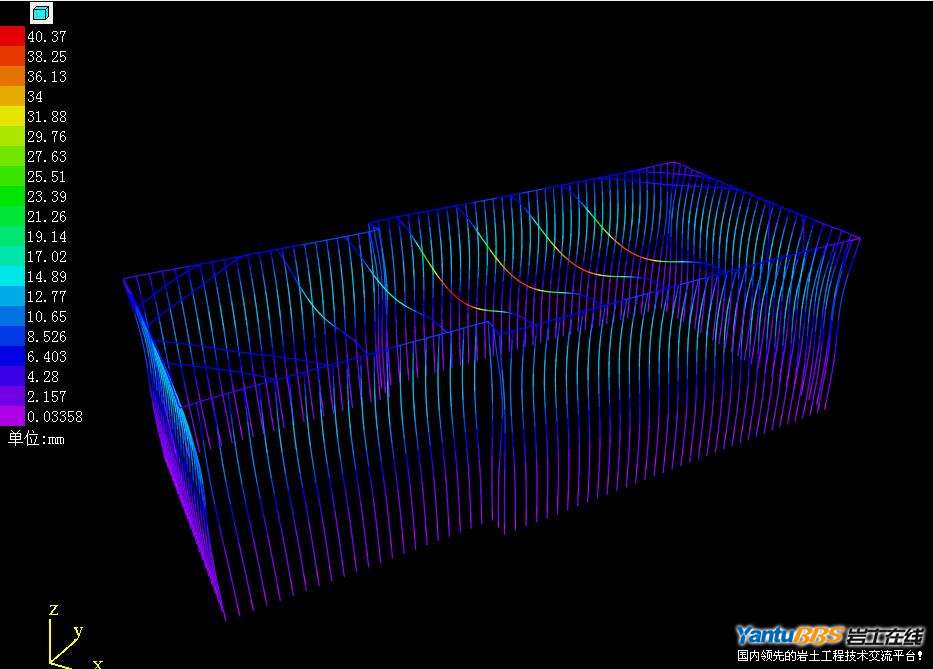Select the blue 8.526 legend swatch

pyautogui.click(x=12, y=336)
